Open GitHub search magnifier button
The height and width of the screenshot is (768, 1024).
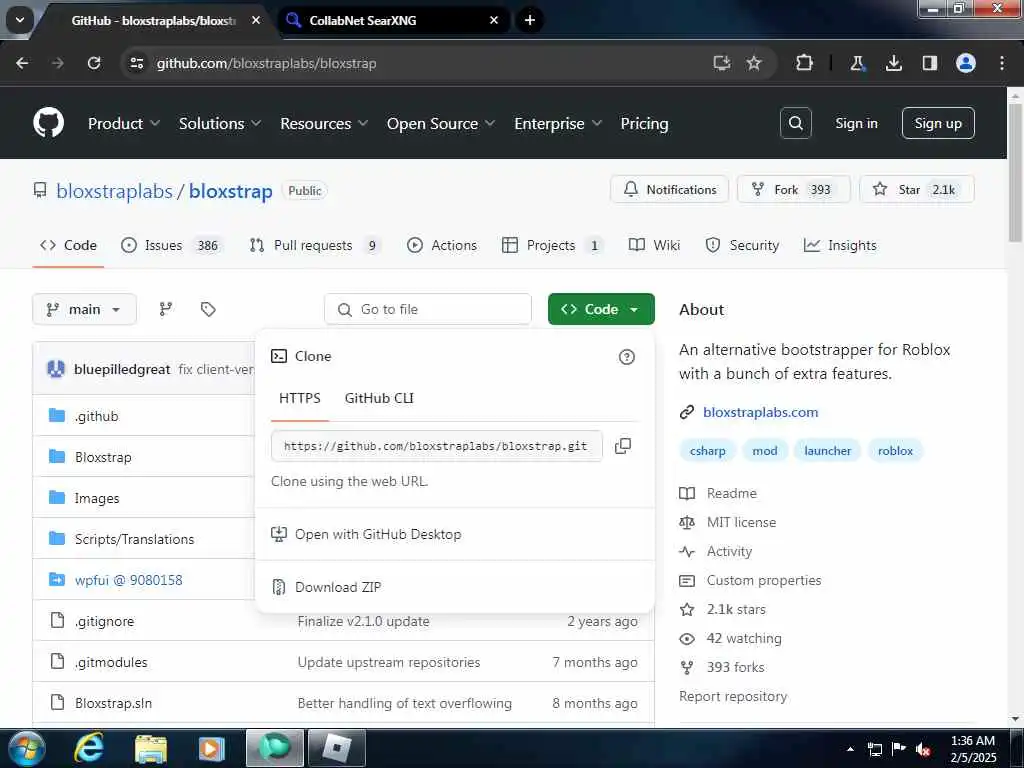[x=795, y=123]
